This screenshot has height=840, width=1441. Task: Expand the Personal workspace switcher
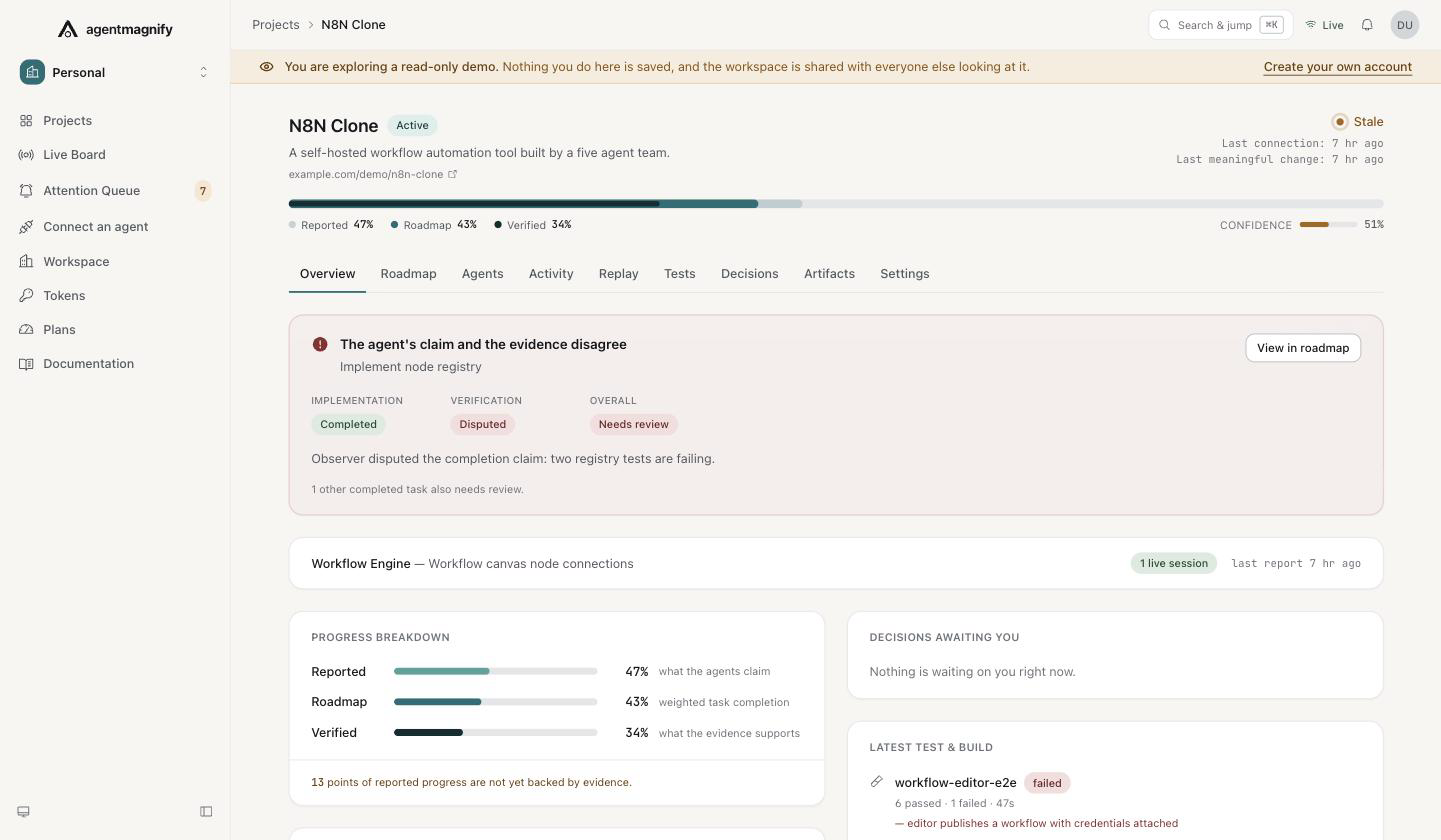coord(115,73)
